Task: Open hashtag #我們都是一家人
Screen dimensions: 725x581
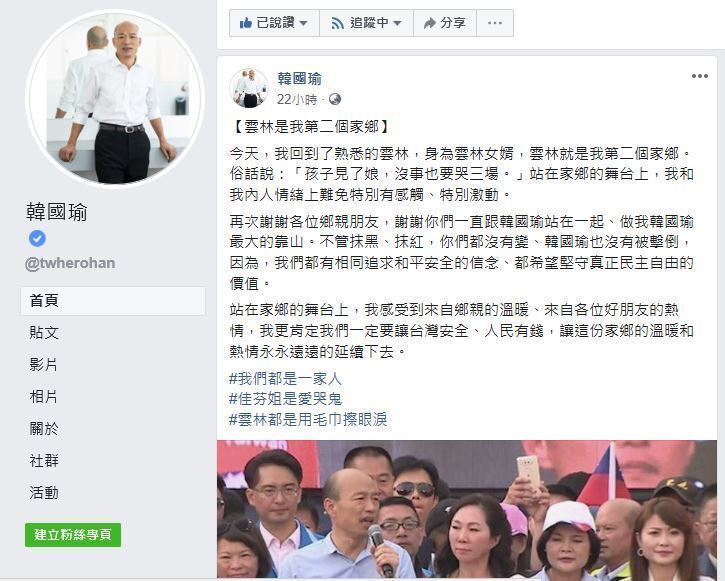Action: pos(285,379)
